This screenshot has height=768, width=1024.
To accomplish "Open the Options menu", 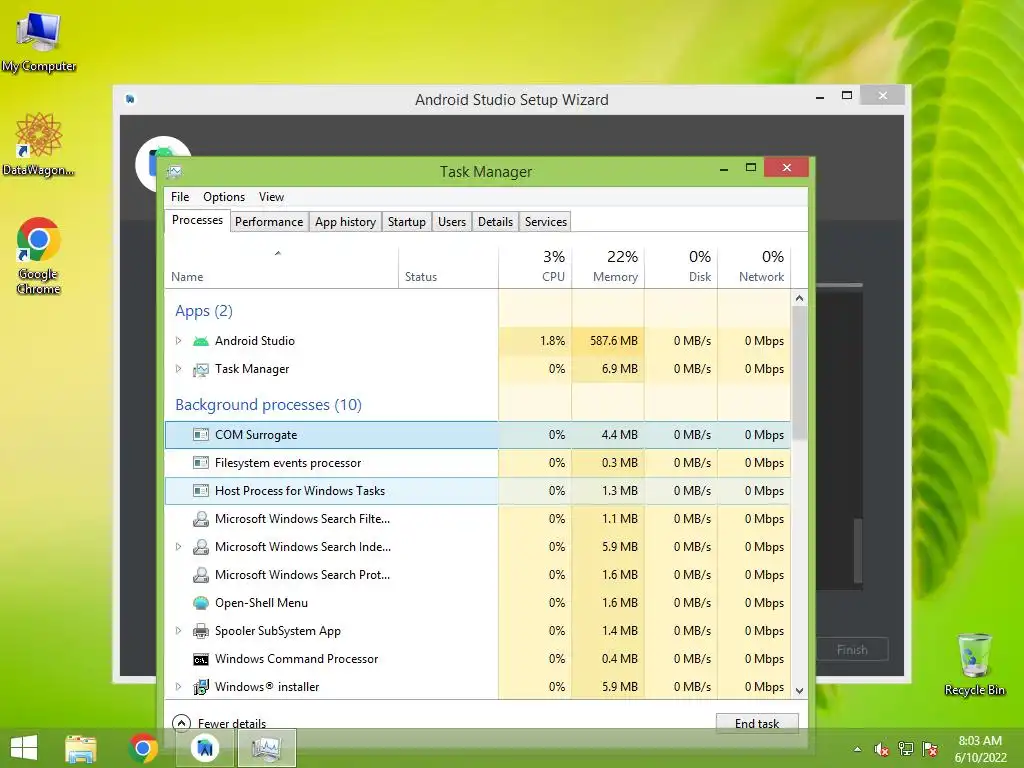I will pyautogui.click(x=224, y=197).
